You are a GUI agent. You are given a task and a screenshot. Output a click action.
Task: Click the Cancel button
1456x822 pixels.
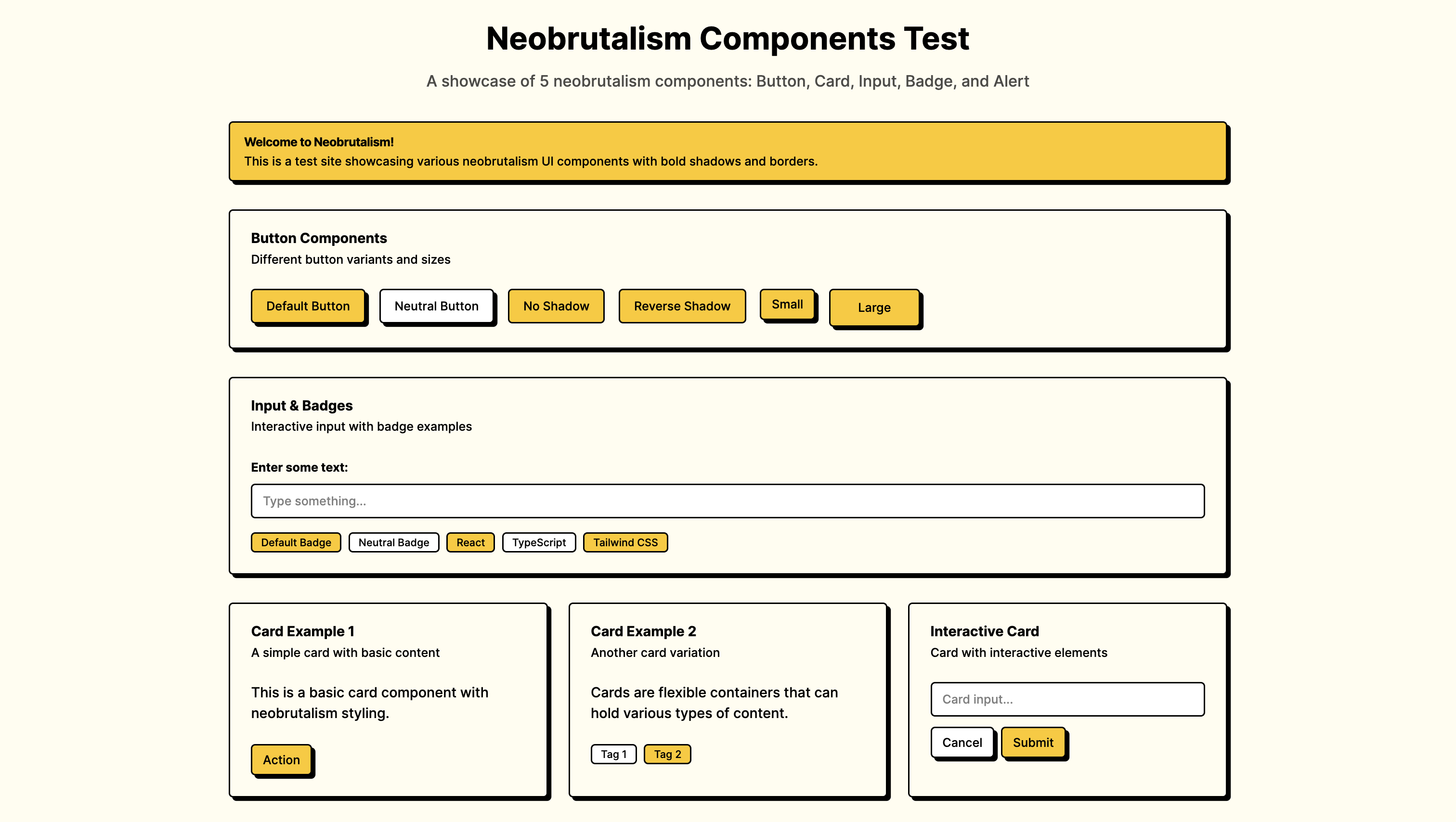point(962,742)
